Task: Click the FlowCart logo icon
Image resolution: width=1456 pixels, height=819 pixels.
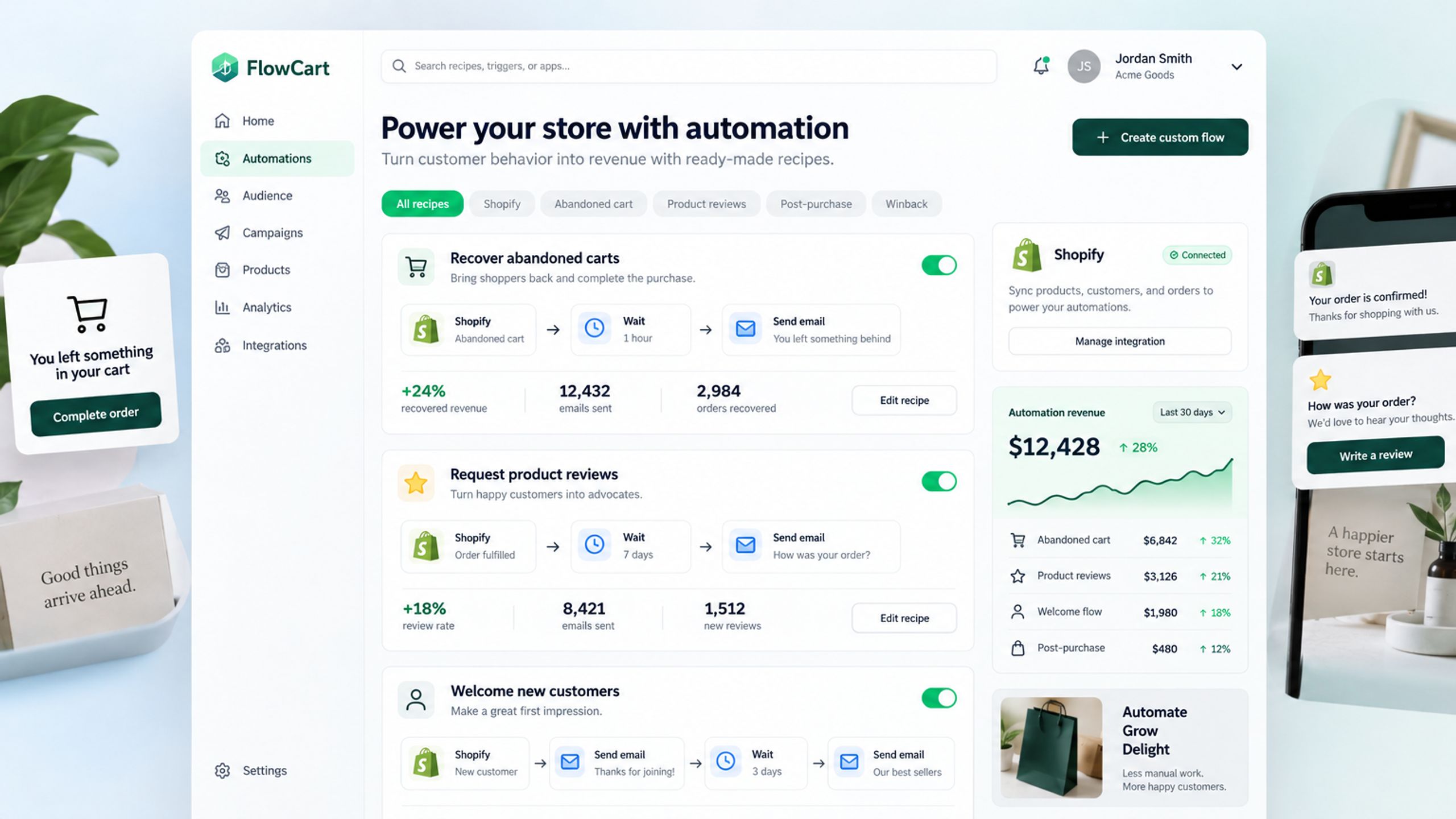Action: (225, 68)
